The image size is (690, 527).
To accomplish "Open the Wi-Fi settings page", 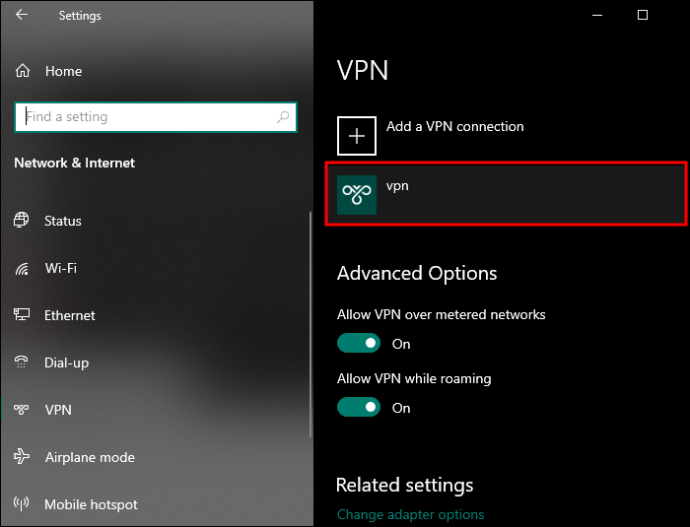I will 60,268.
